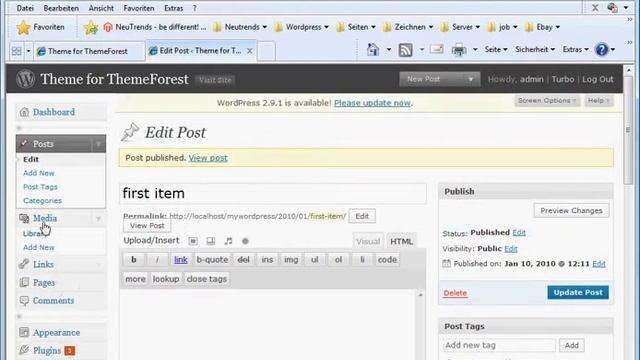Click the View Post button under permalink
The width and height of the screenshot is (640, 360).
147,226
